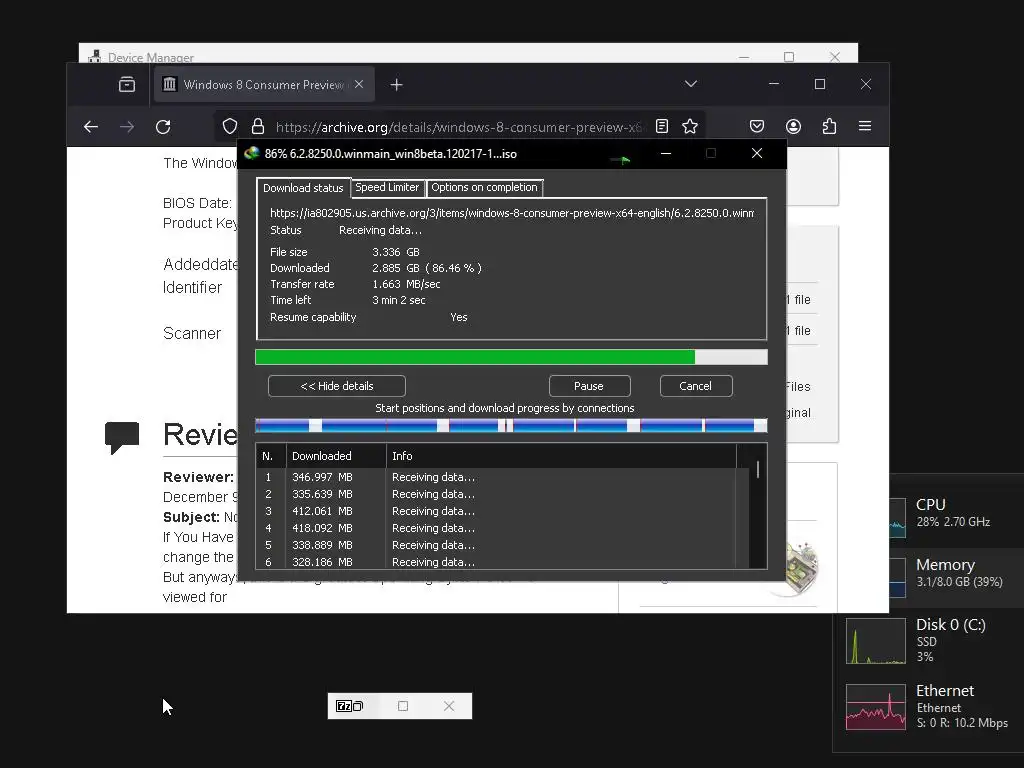Click the Reviews speech bubble icon
1024x768 pixels.
click(122, 437)
